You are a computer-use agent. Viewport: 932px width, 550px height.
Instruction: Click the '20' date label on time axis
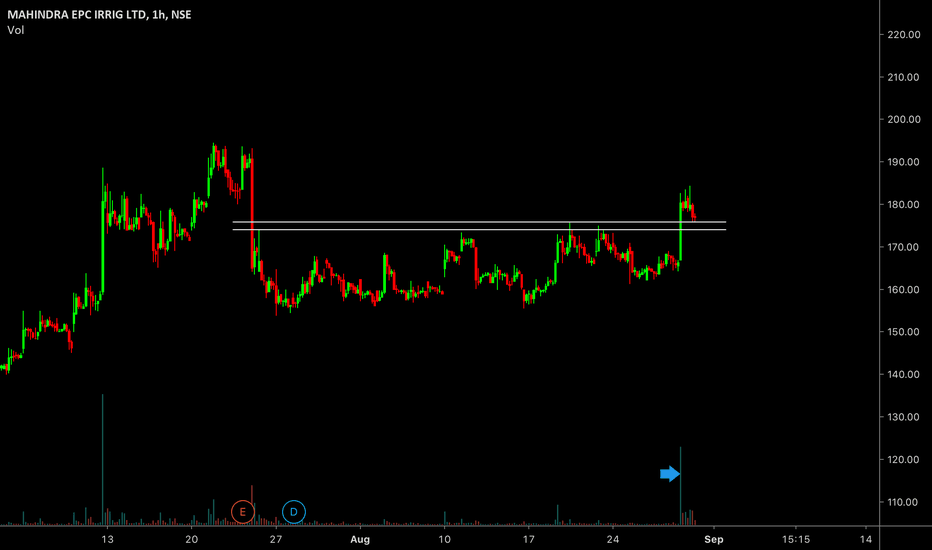click(x=191, y=539)
